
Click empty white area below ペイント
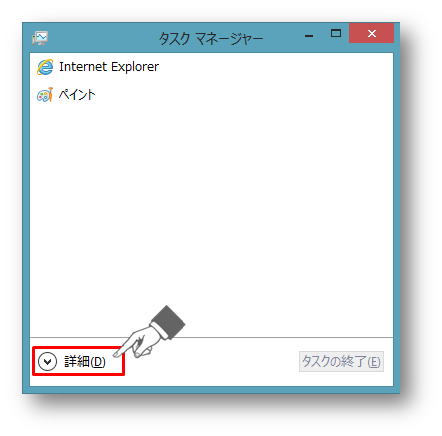pos(211,217)
